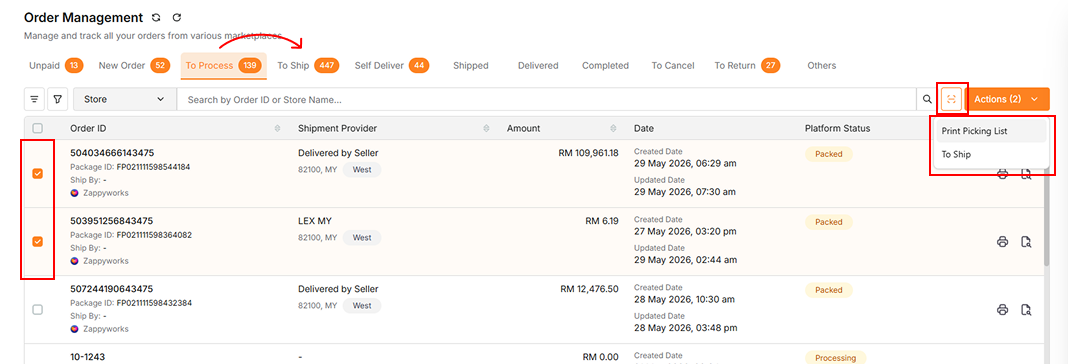Open the Self Deliver tab
The image size is (1068, 364).
tap(392, 65)
